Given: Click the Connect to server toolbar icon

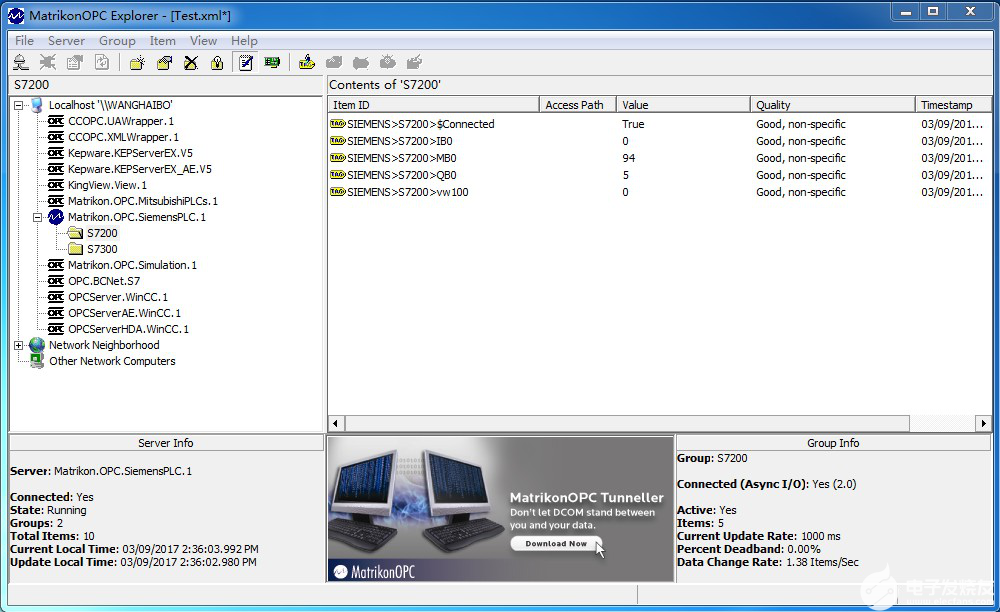Looking at the screenshot, I should [x=20, y=63].
